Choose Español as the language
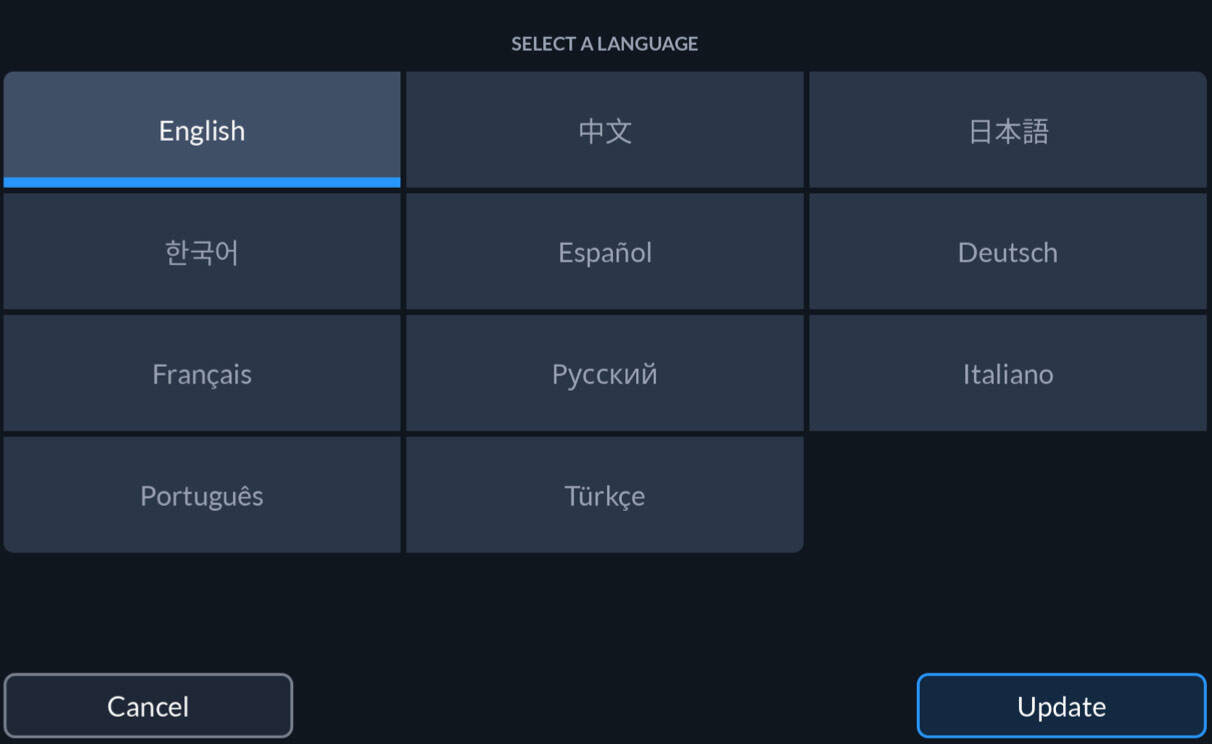 coord(605,251)
